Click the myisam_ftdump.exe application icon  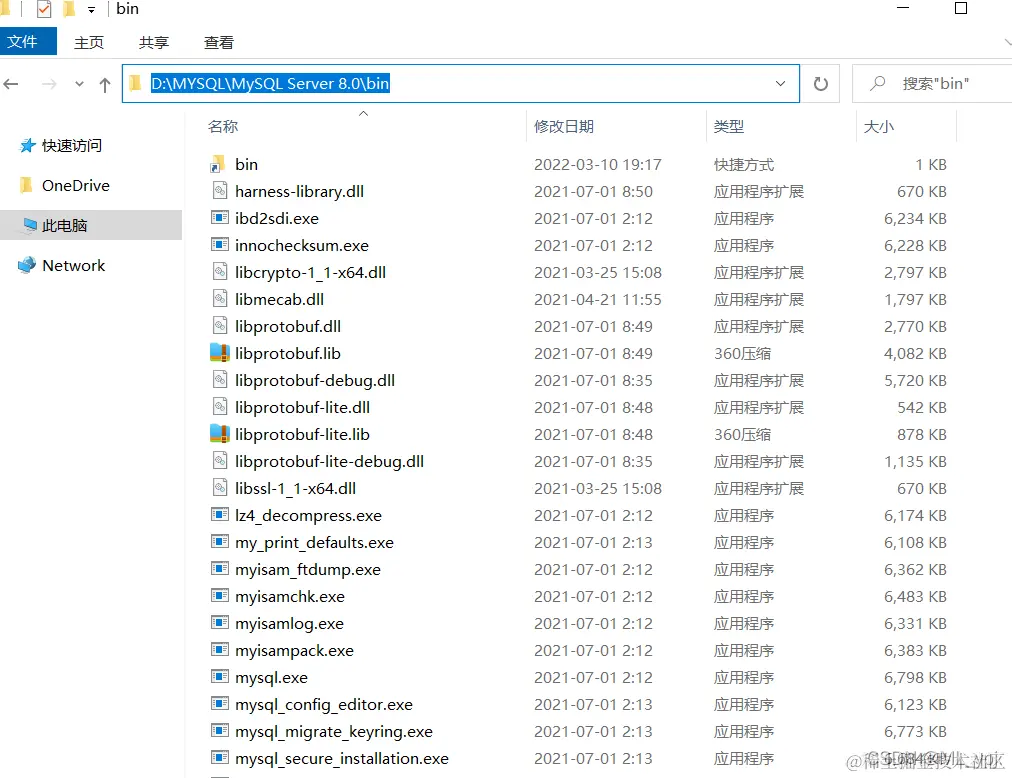coord(219,569)
